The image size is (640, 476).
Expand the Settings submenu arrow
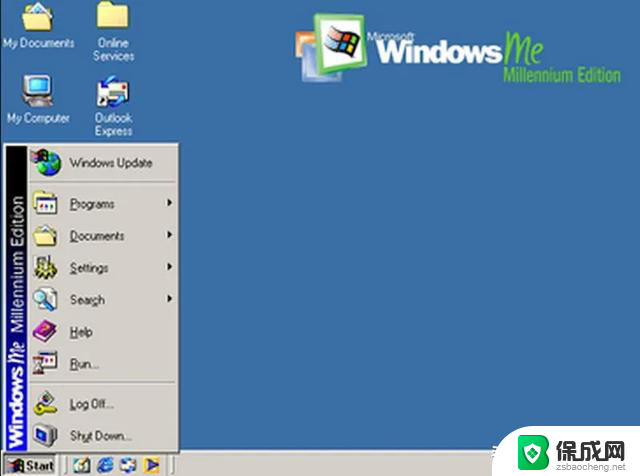tap(169, 267)
